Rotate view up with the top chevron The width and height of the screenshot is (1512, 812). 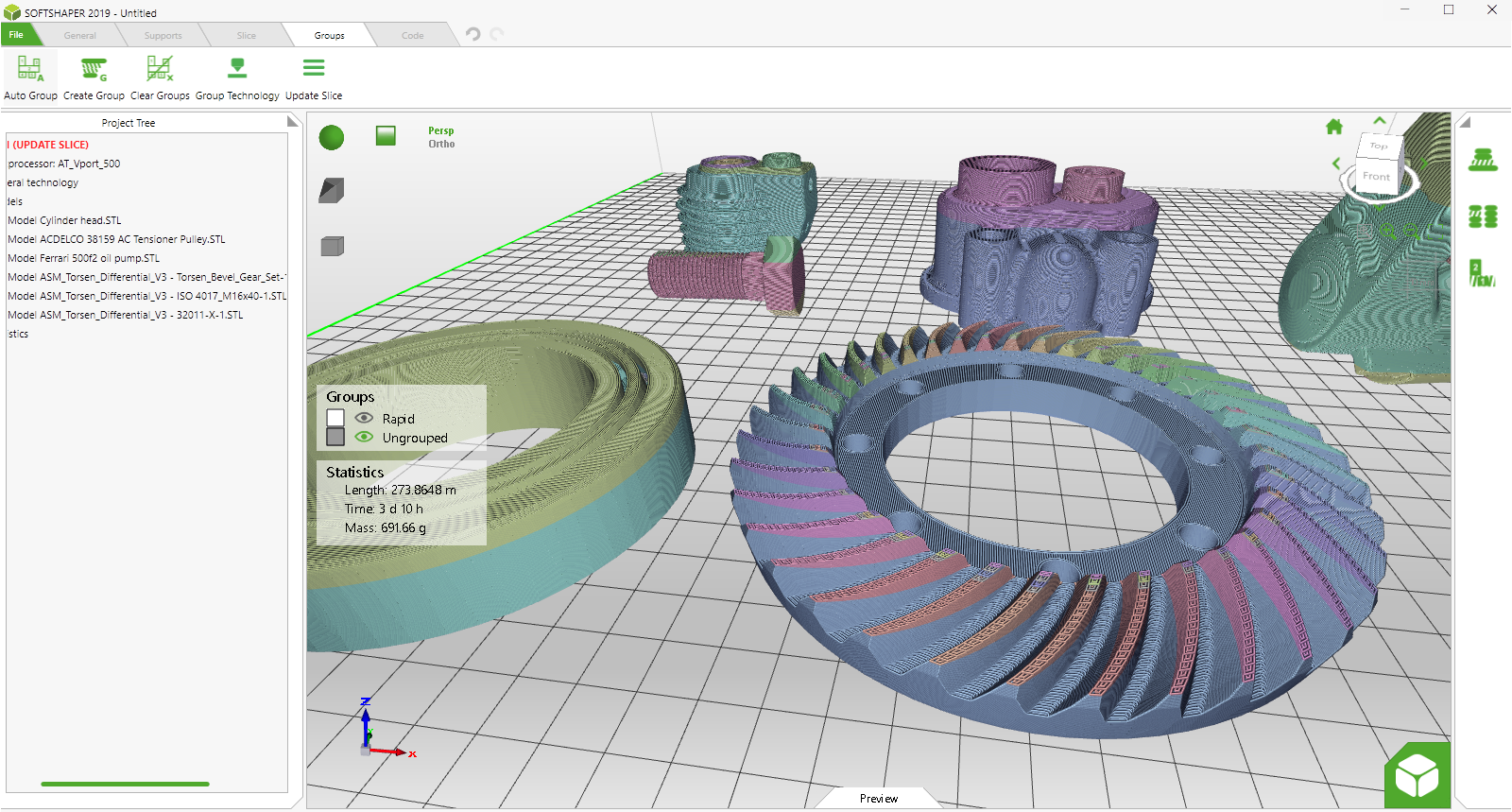(x=1380, y=121)
